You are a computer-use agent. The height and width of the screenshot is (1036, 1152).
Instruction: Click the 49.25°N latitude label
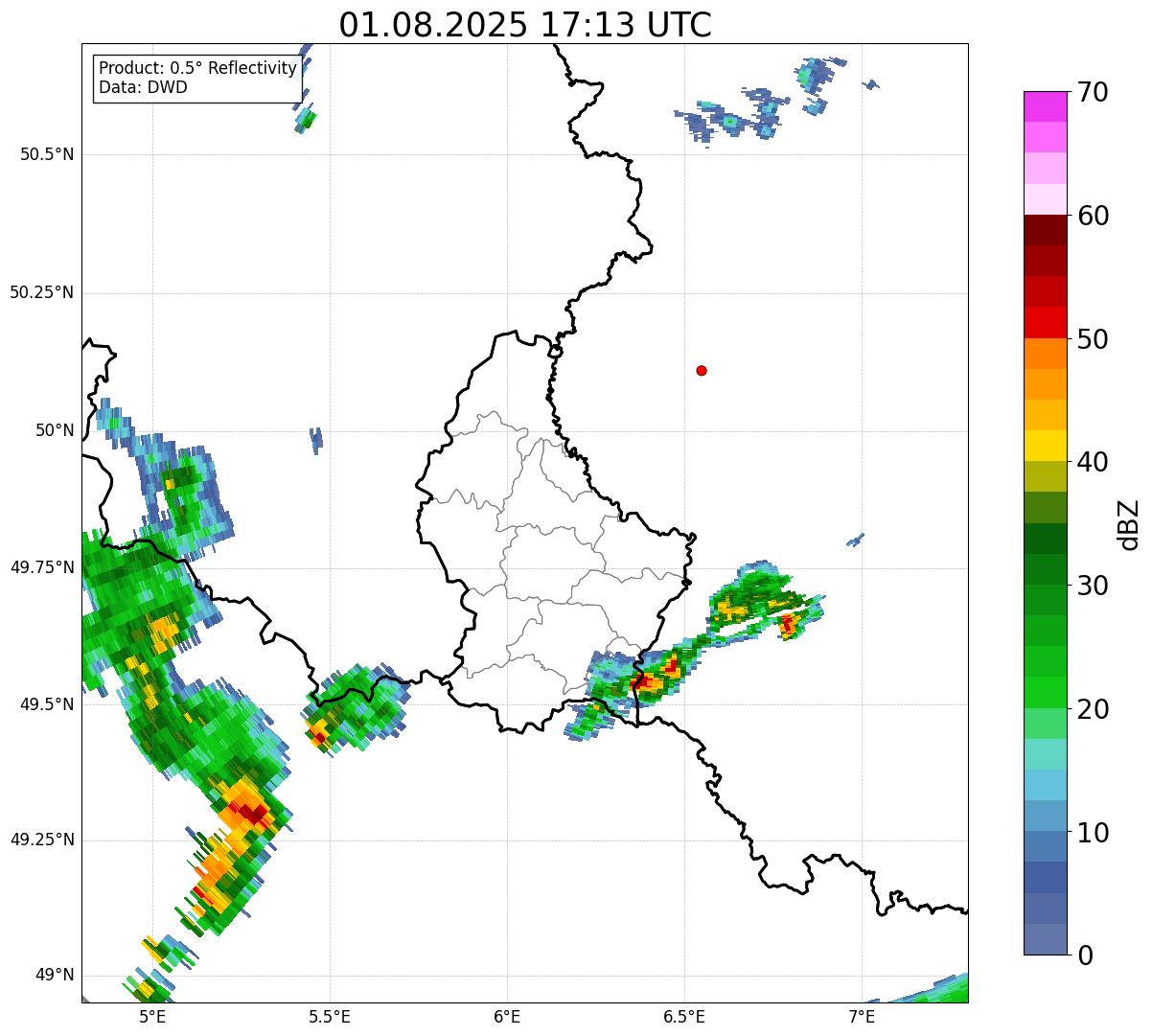[42, 840]
